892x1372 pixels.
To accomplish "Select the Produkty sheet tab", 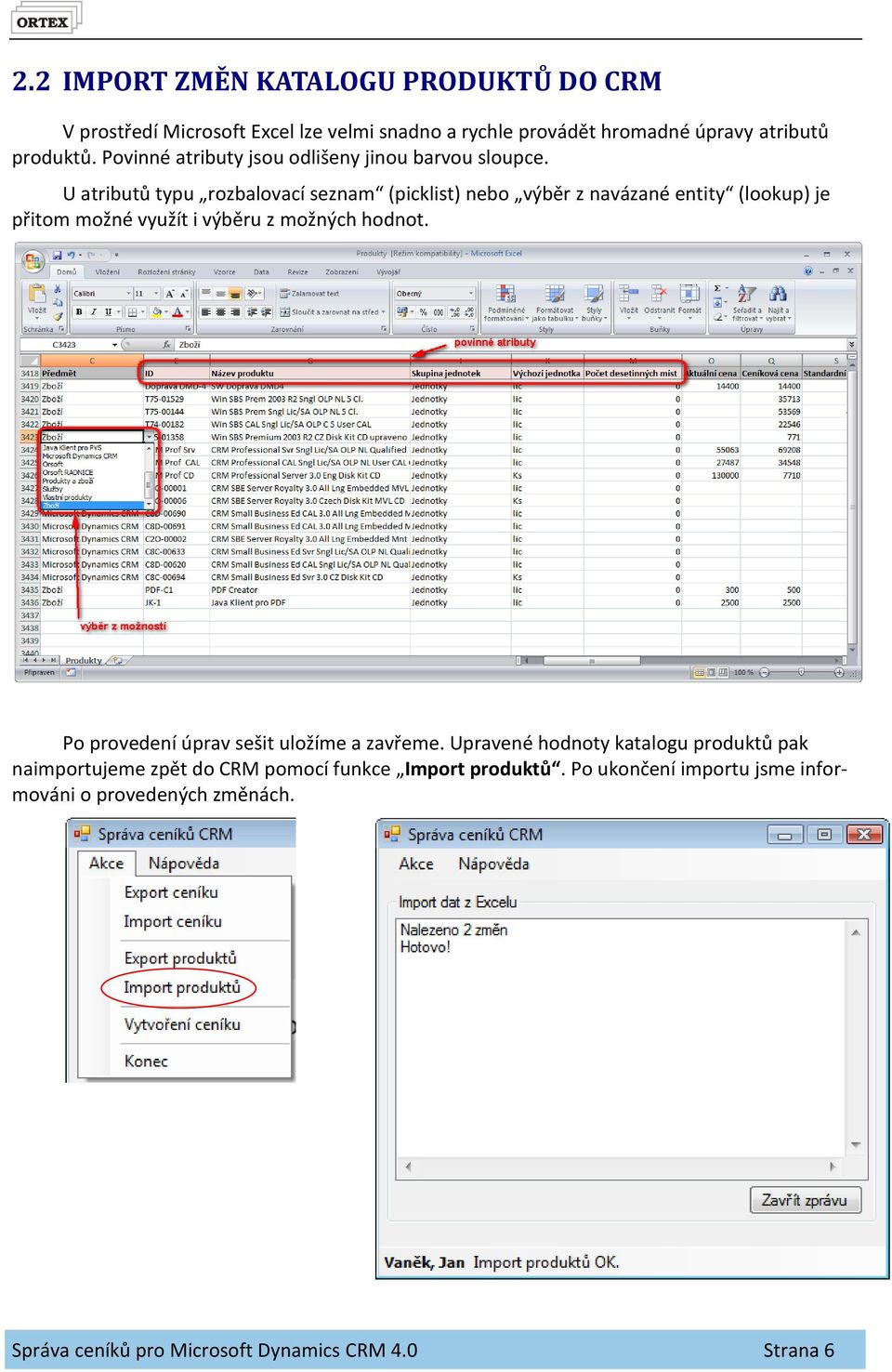I will 84,661.
